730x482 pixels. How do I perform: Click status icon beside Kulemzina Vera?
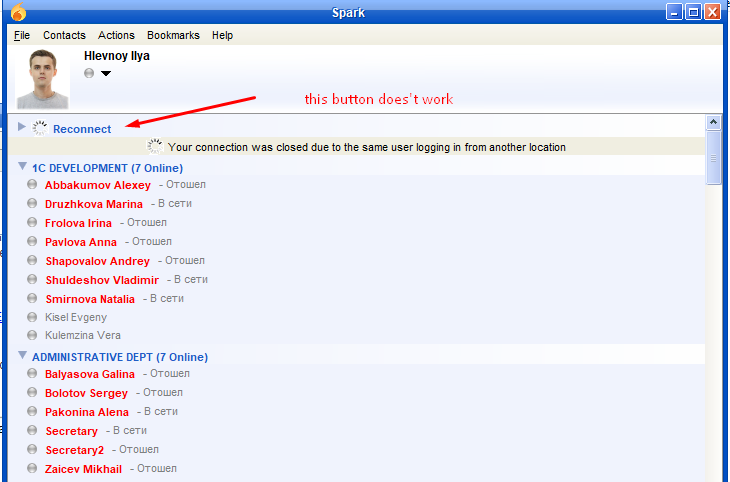point(32,335)
